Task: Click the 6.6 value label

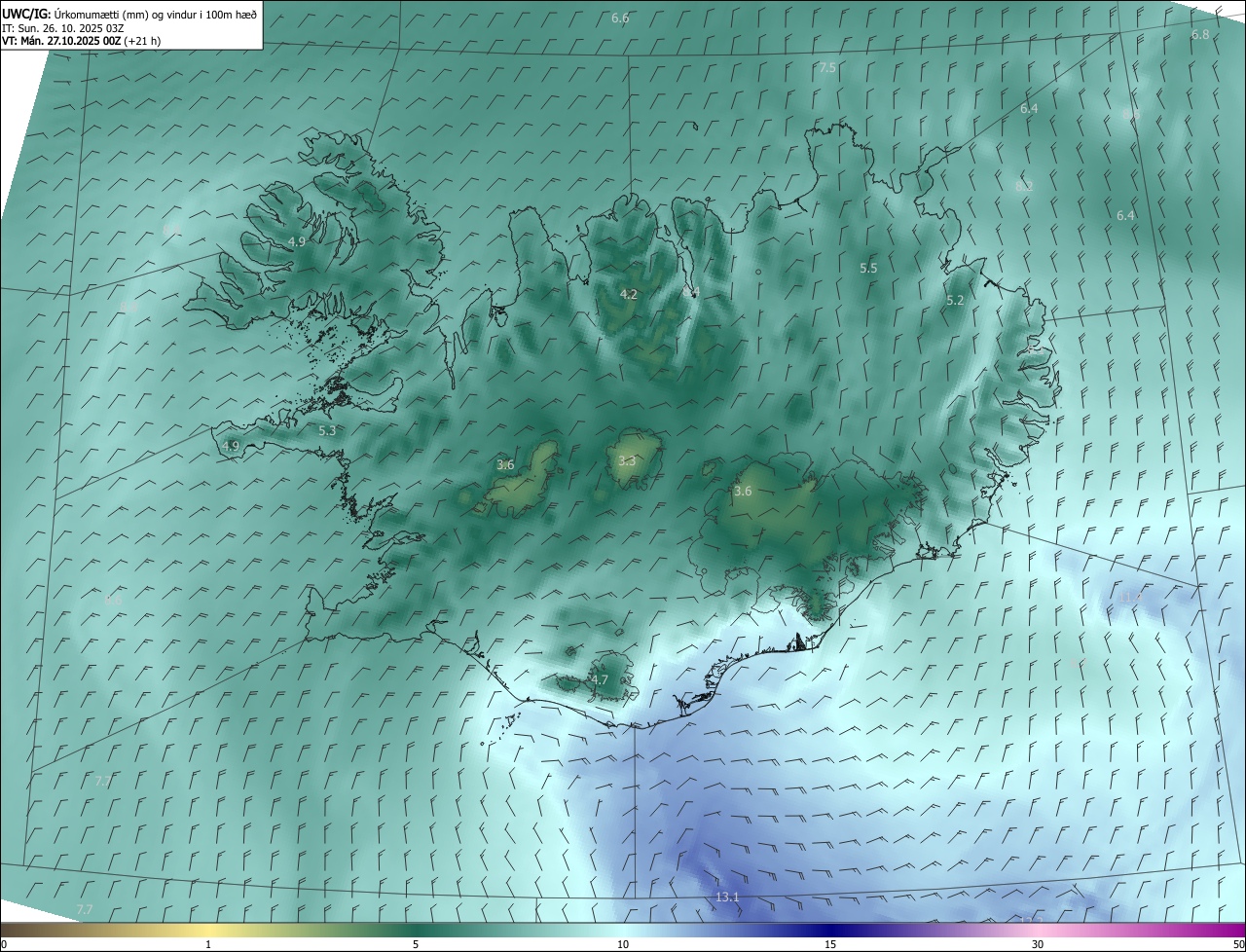Action: (x=620, y=18)
